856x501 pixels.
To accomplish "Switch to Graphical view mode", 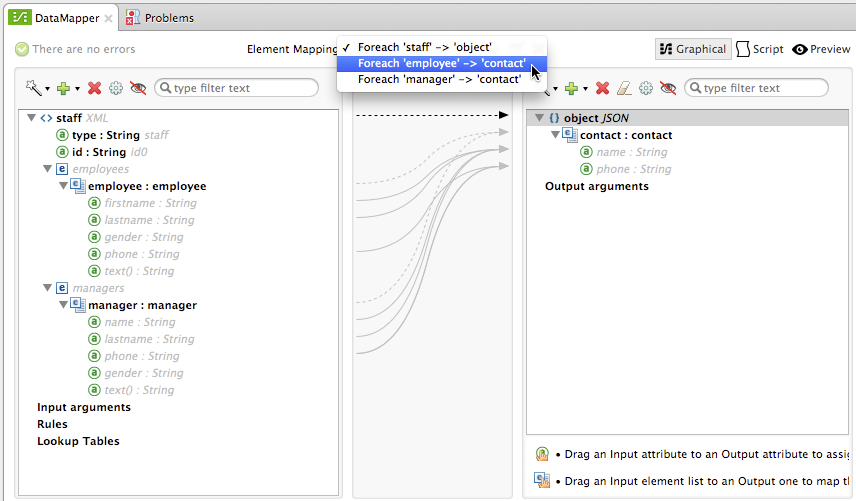I will 692,49.
